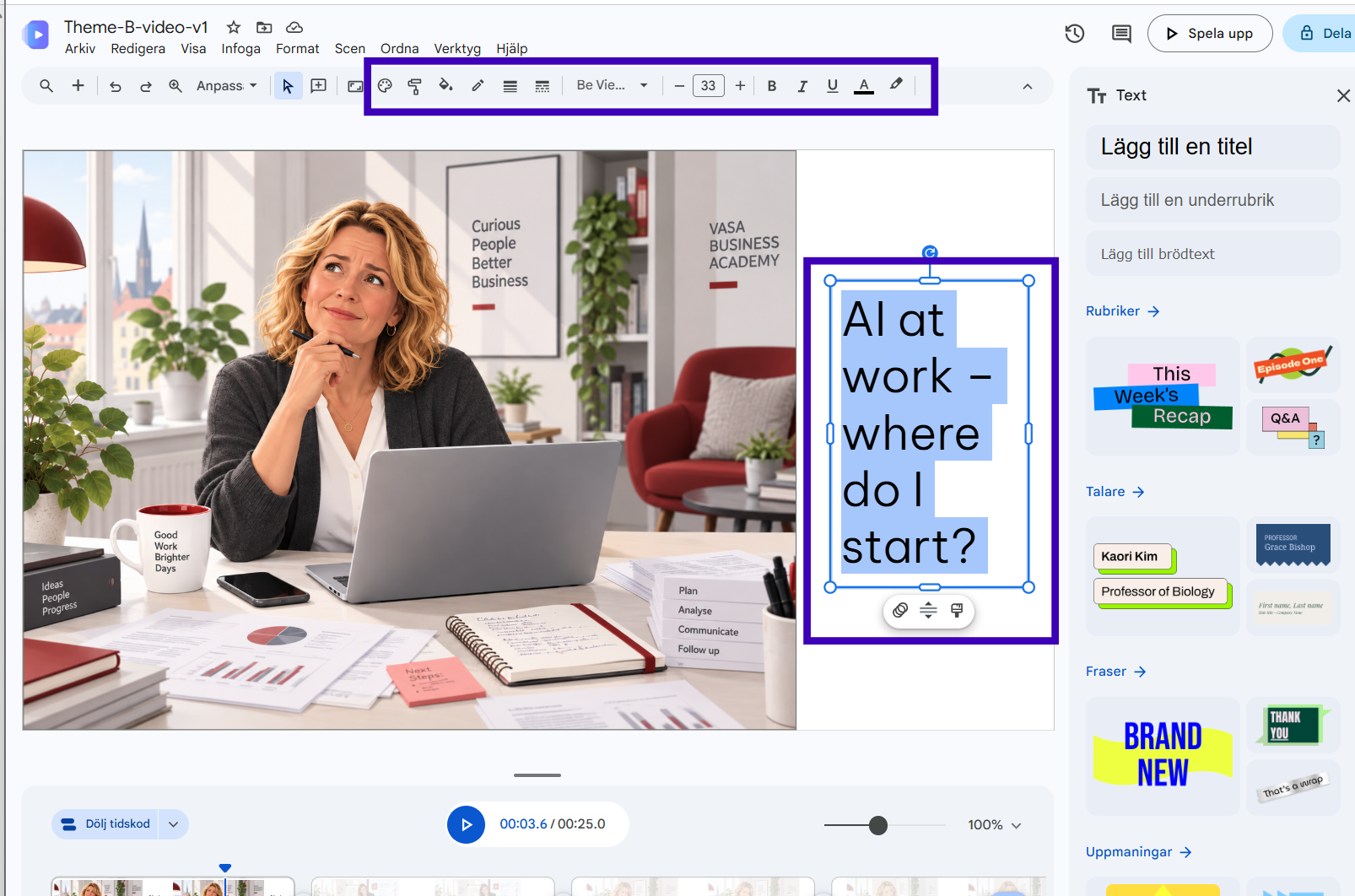Click the zoom tool icon
This screenshot has width=1355, height=896.
[175, 86]
